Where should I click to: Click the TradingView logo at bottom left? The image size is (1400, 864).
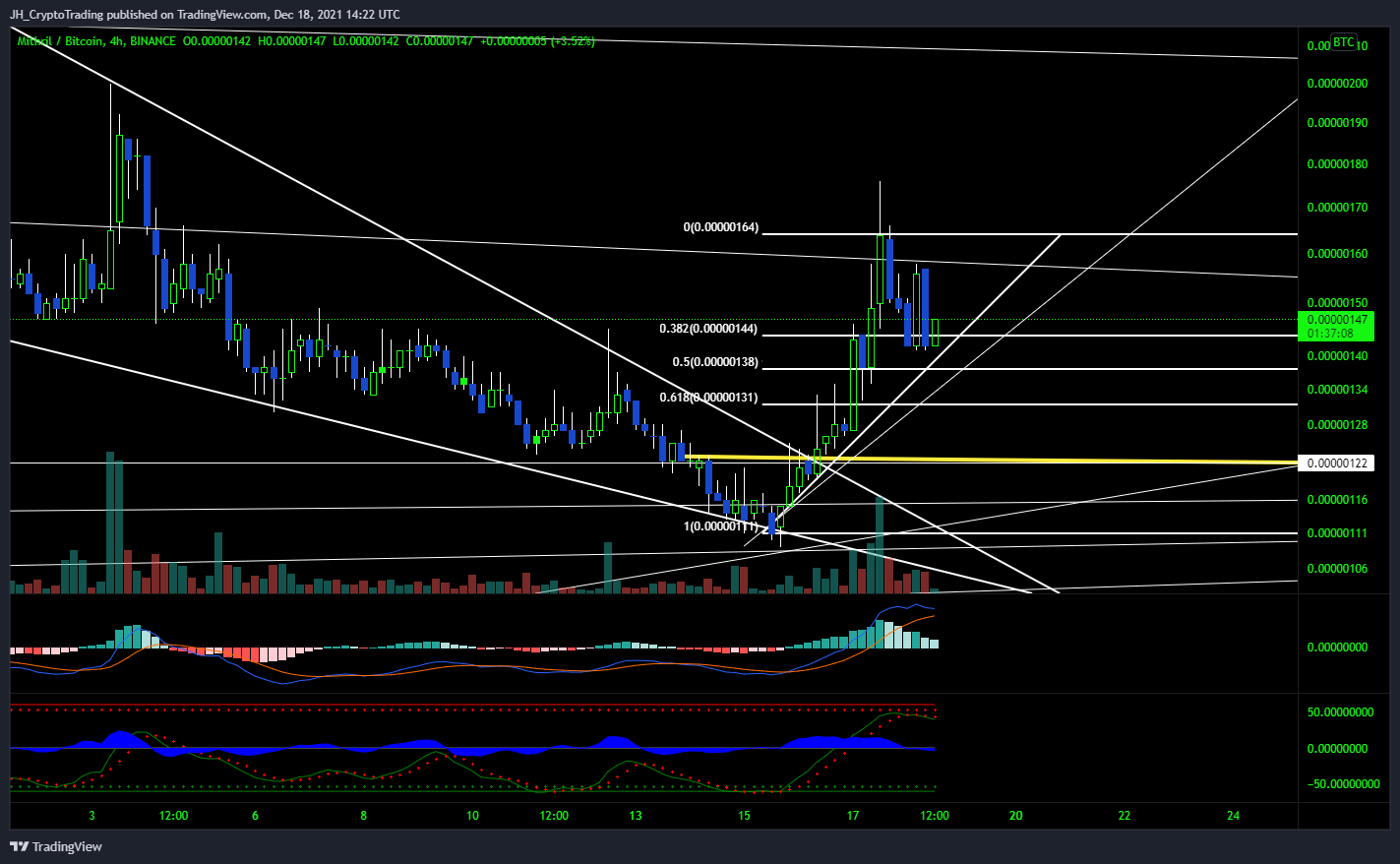point(56,846)
